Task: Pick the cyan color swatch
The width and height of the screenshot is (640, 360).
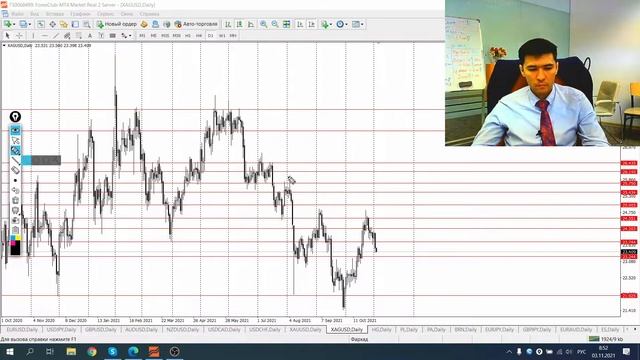Action: tap(13, 238)
